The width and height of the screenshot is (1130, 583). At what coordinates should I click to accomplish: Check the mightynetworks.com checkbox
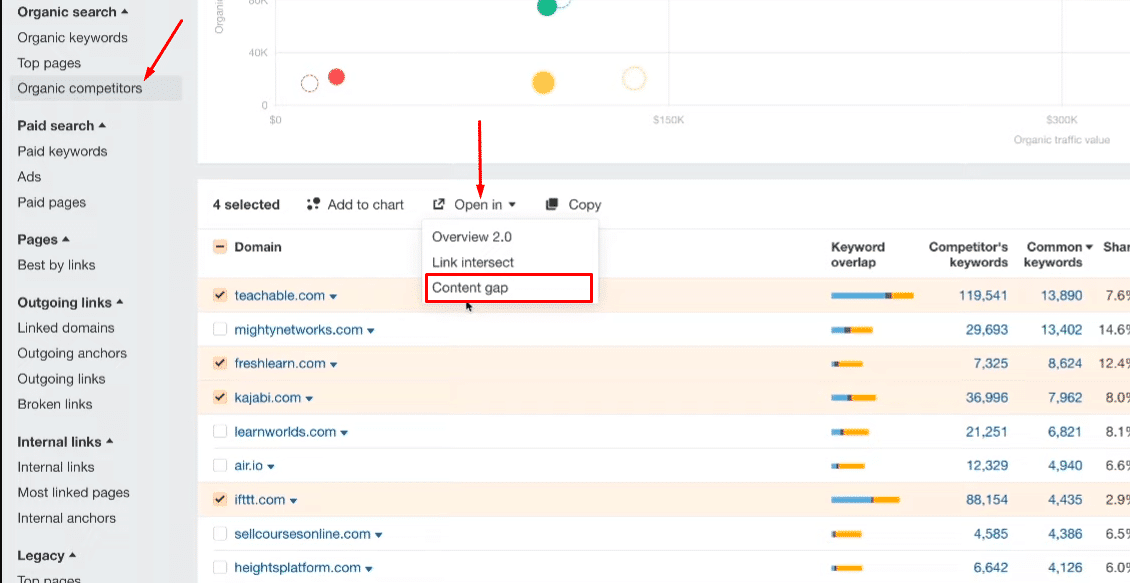(x=220, y=329)
